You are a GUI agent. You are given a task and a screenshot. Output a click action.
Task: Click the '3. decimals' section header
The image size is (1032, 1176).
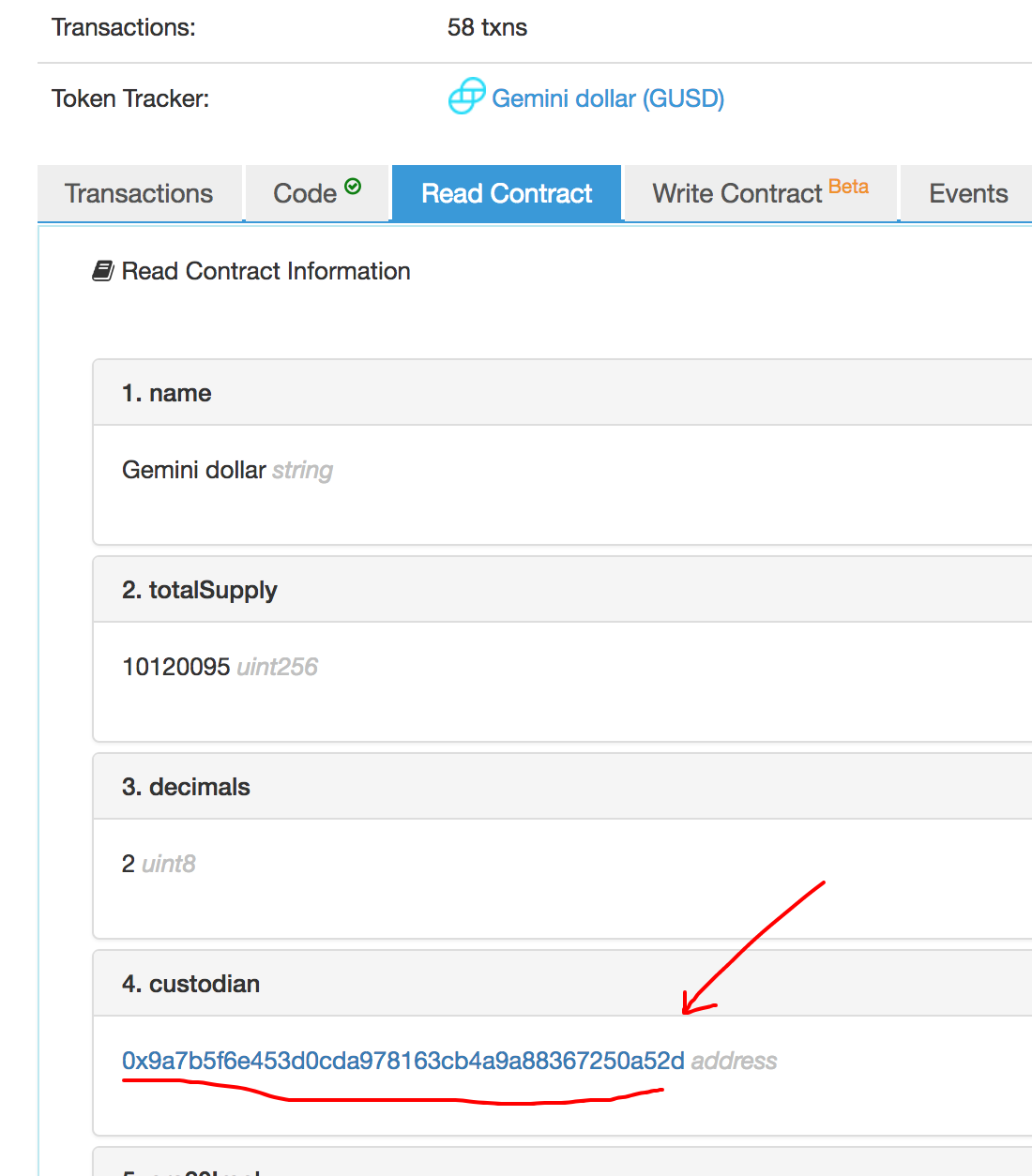click(563, 787)
